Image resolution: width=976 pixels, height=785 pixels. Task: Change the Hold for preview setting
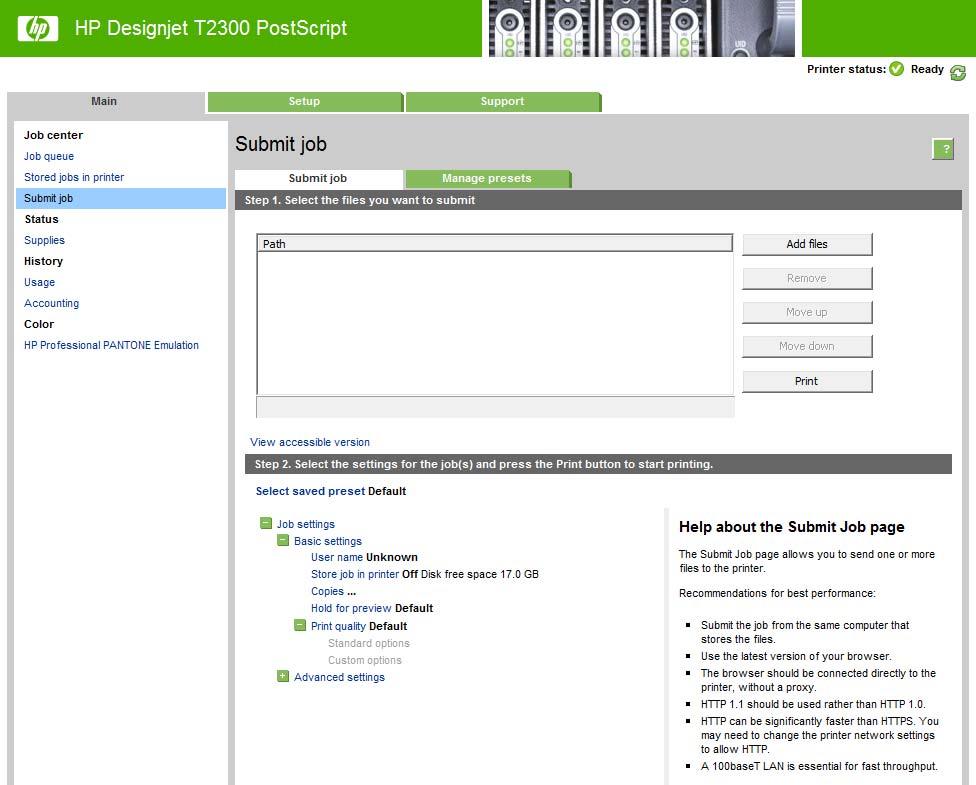pyautogui.click(x=351, y=608)
